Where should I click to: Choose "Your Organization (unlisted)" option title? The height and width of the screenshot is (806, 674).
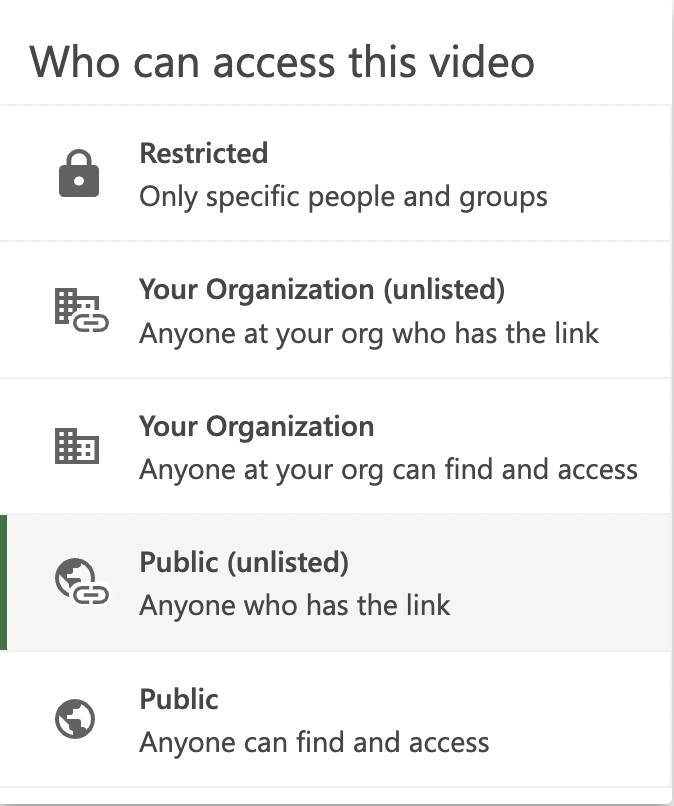tap(322, 289)
